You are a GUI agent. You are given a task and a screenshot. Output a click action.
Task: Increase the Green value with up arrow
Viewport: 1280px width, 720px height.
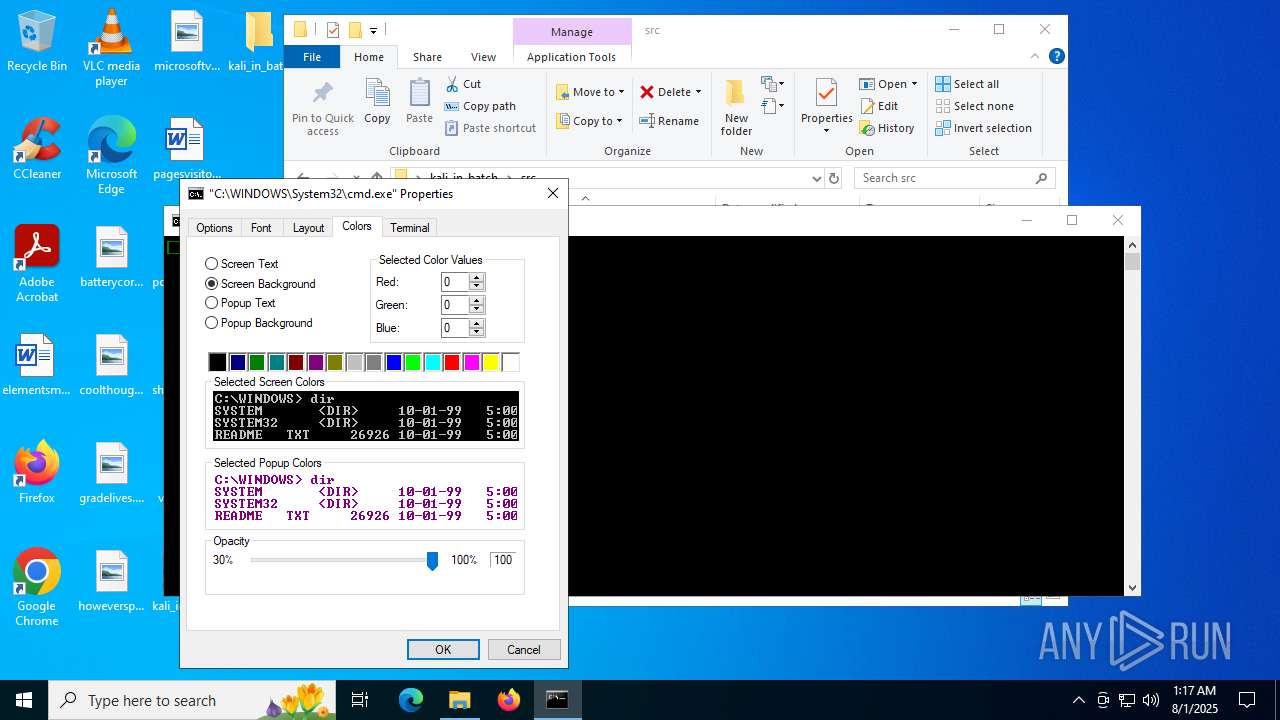[x=477, y=301]
